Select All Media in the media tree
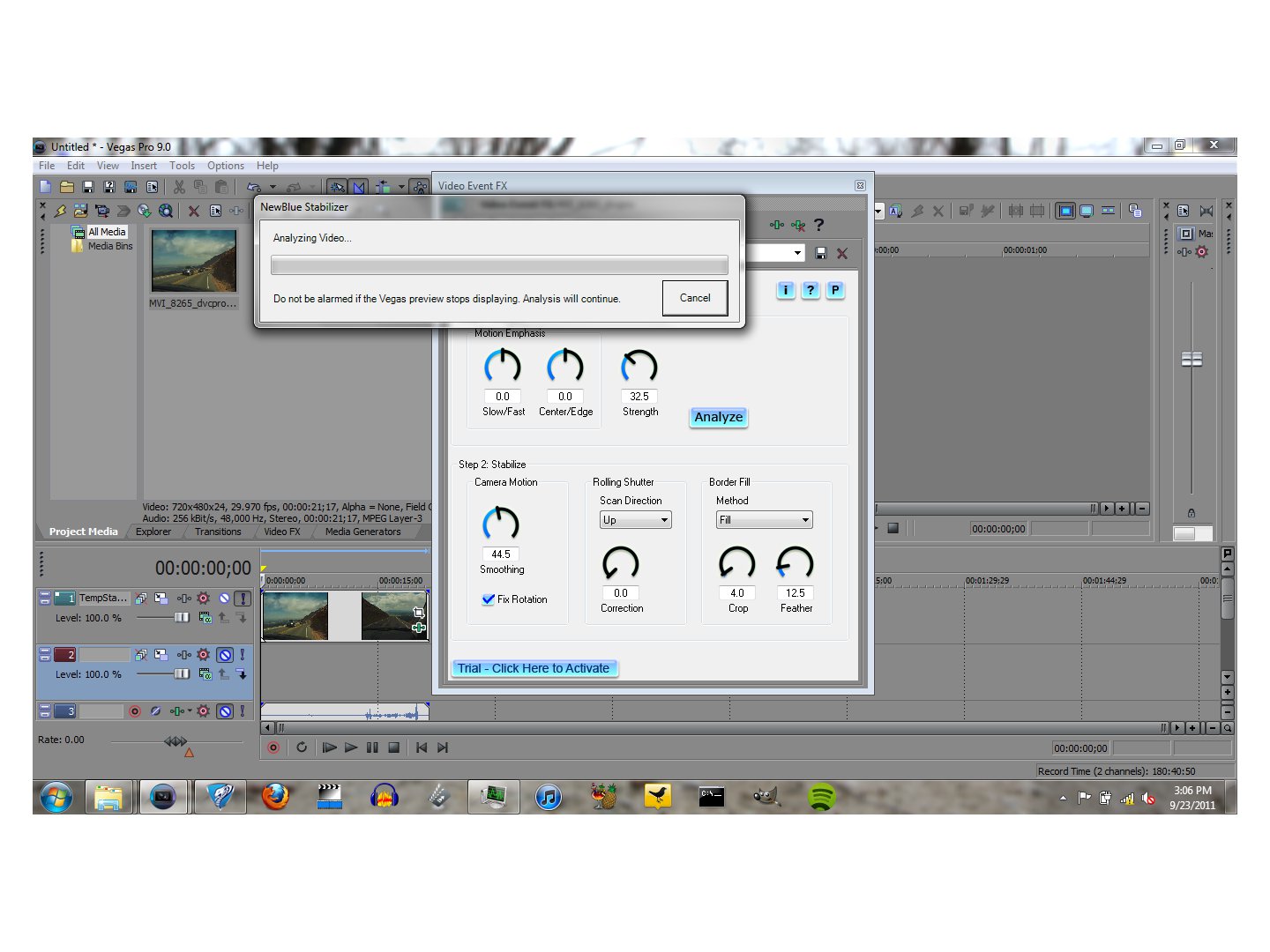The width and height of the screenshot is (1270, 952). tap(107, 232)
